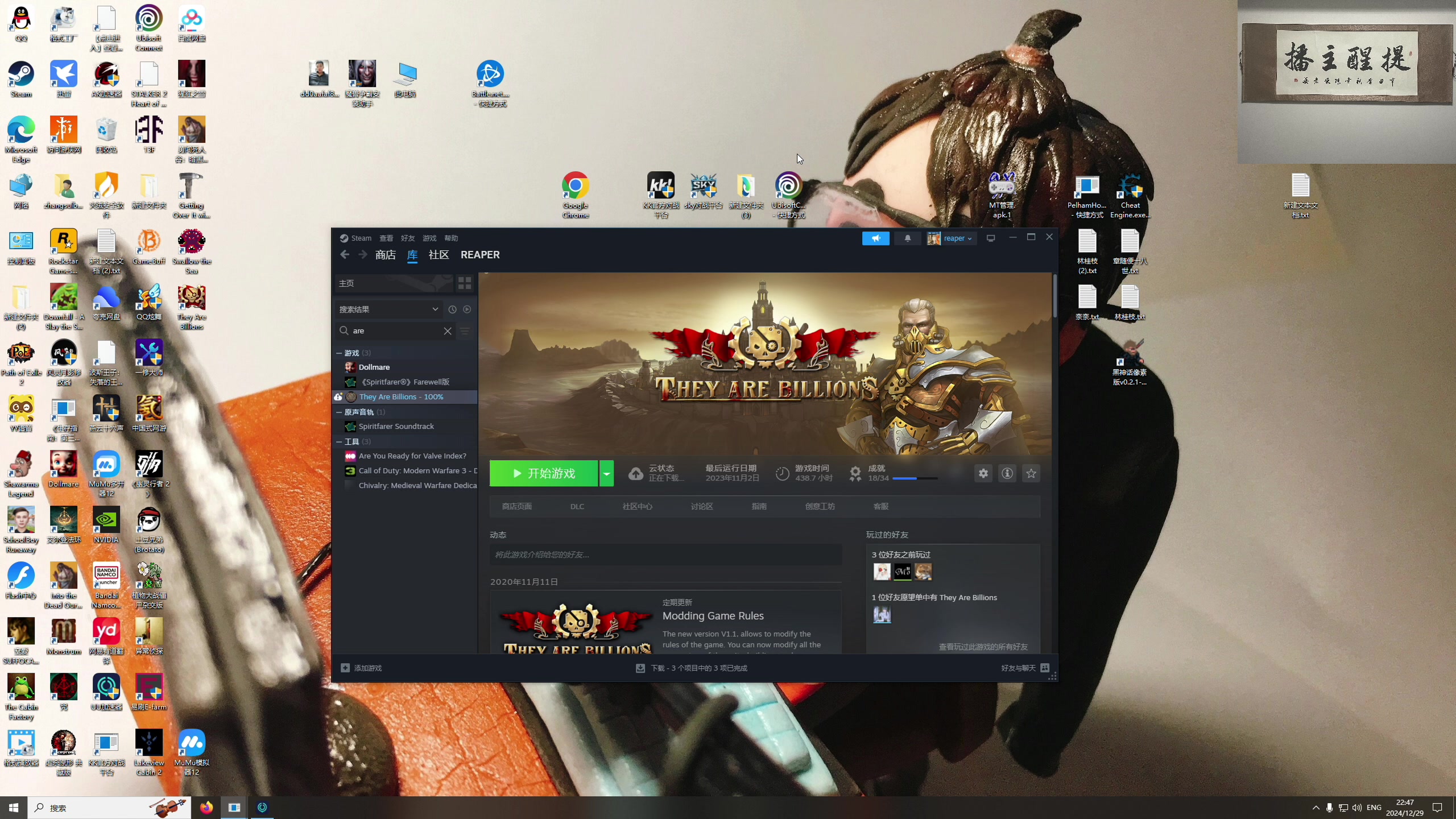Switch library to grid collections view
Screen dimensions: 1456x819
(465, 283)
